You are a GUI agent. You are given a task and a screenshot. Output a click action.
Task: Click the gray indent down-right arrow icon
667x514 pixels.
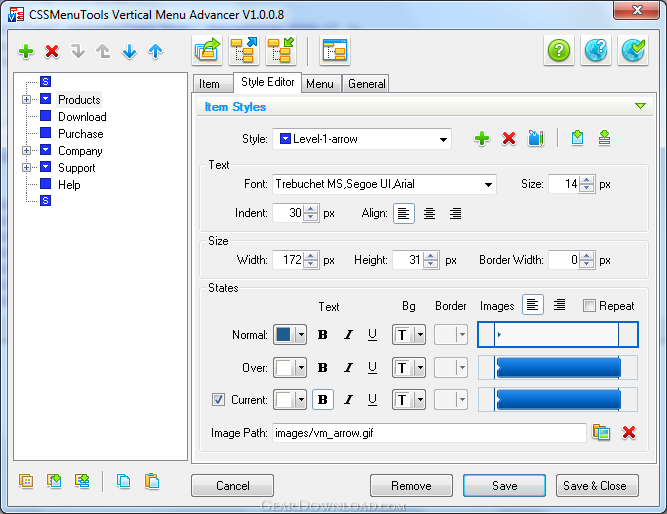[x=78, y=51]
